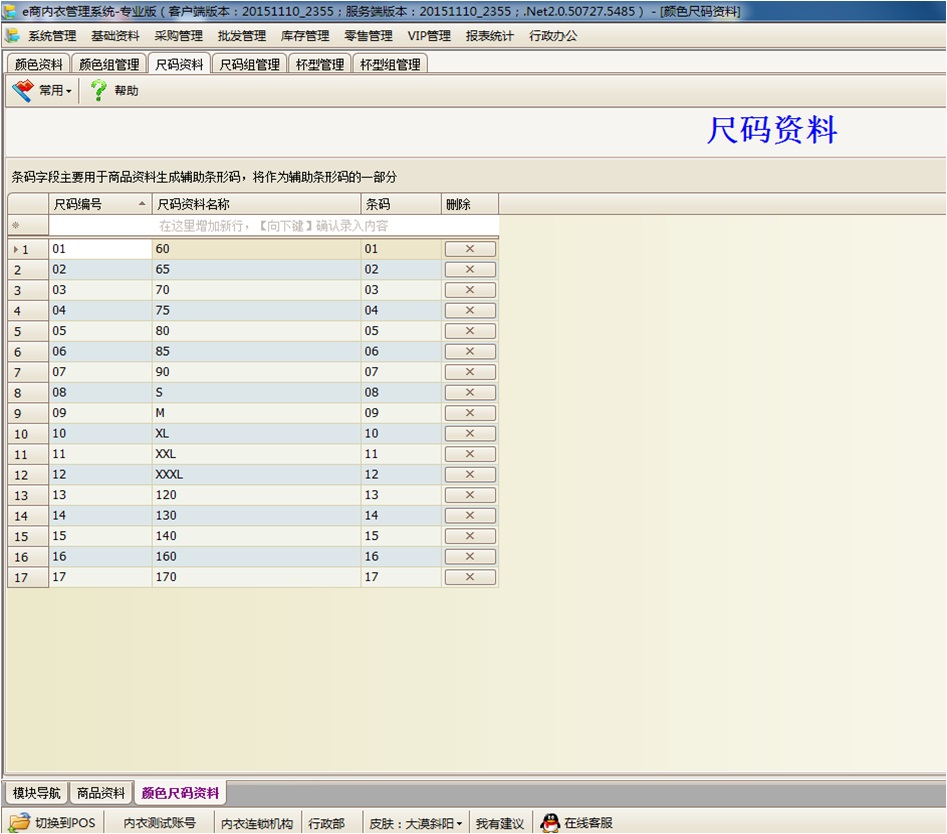Screen dimensions: 947x834
Task: Click the 删除 column header
Action: 470,204
